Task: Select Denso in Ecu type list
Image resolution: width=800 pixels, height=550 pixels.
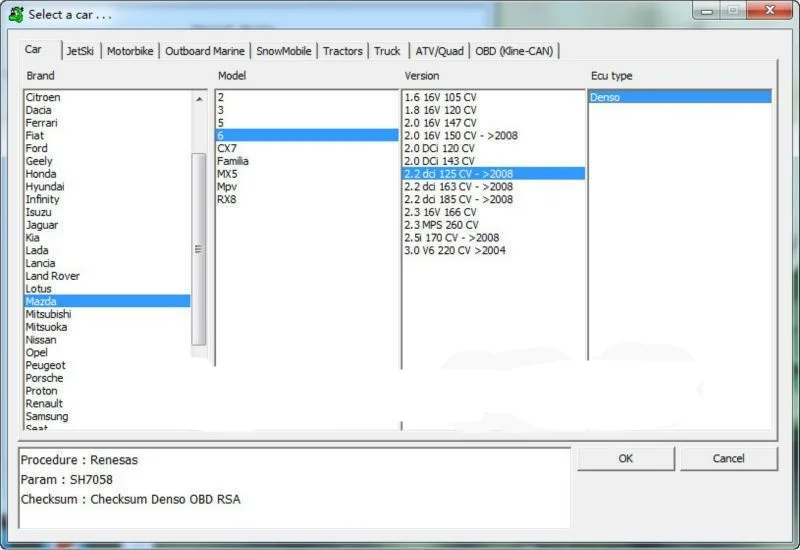Action: (680, 97)
